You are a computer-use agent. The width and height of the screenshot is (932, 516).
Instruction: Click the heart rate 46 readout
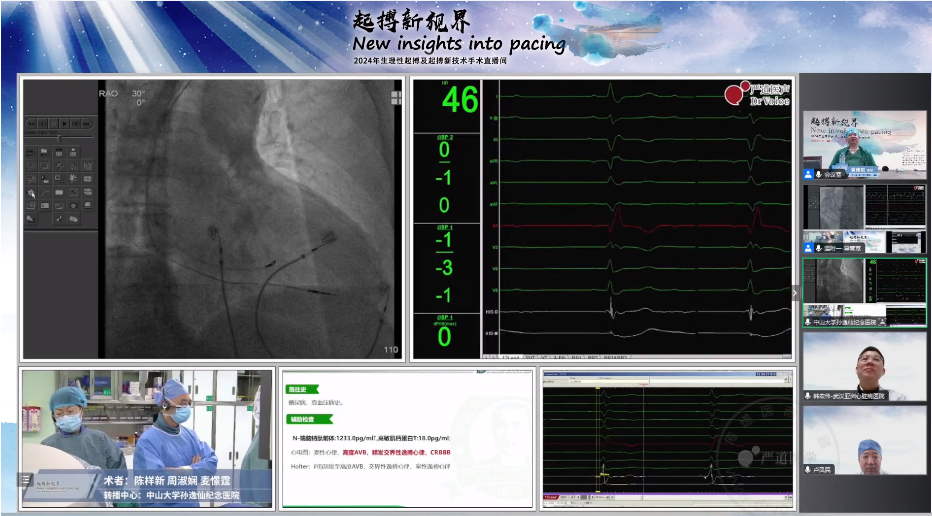pos(459,101)
